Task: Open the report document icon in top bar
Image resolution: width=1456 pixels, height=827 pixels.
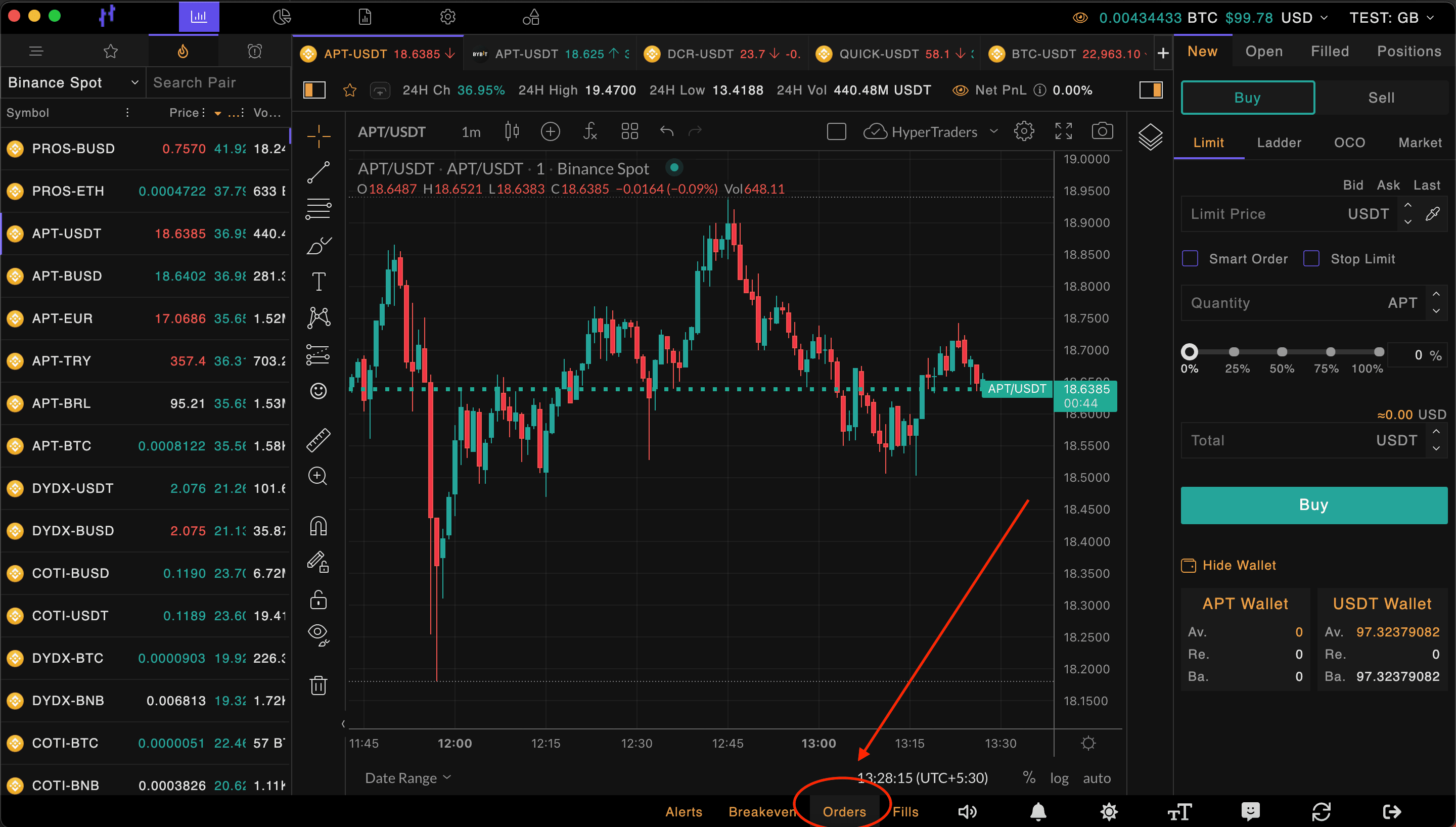Action: click(x=365, y=17)
